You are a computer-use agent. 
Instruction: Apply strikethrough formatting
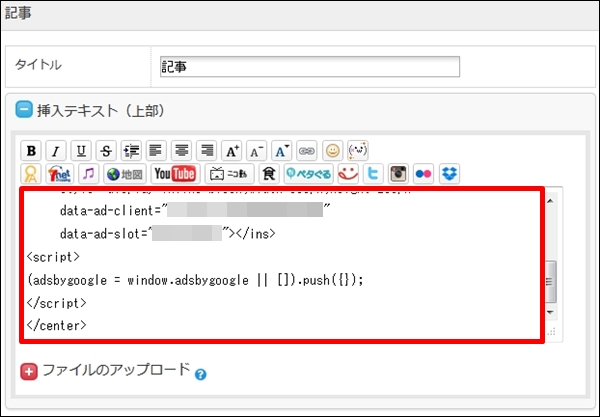pyautogui.click(x=106, y=151)
